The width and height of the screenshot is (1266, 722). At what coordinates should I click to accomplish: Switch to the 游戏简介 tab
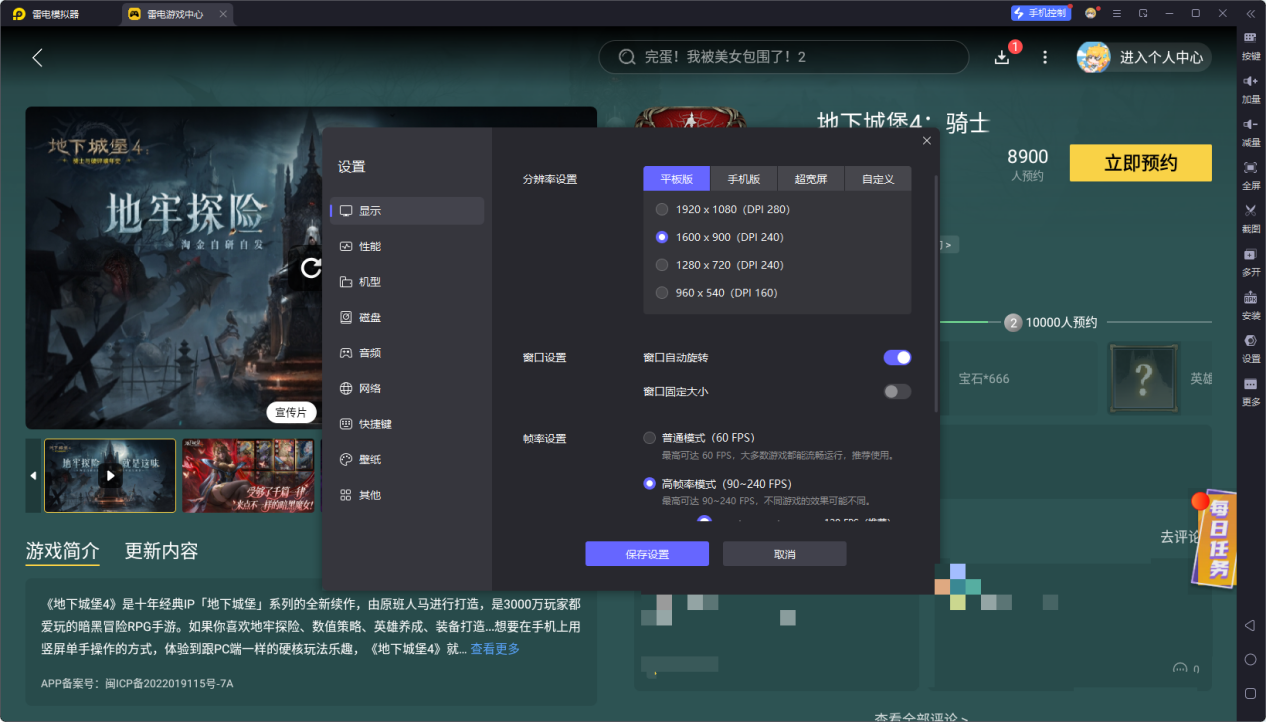coord(62,551)
